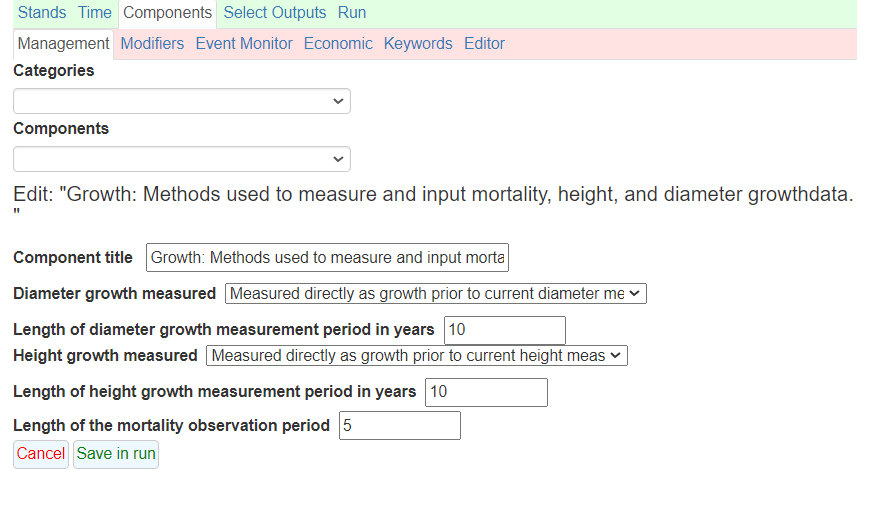Open the Diameter growth measured dropdown
Image resolution: width=880 pixels, height=521 pixels.
click(436, 294)
